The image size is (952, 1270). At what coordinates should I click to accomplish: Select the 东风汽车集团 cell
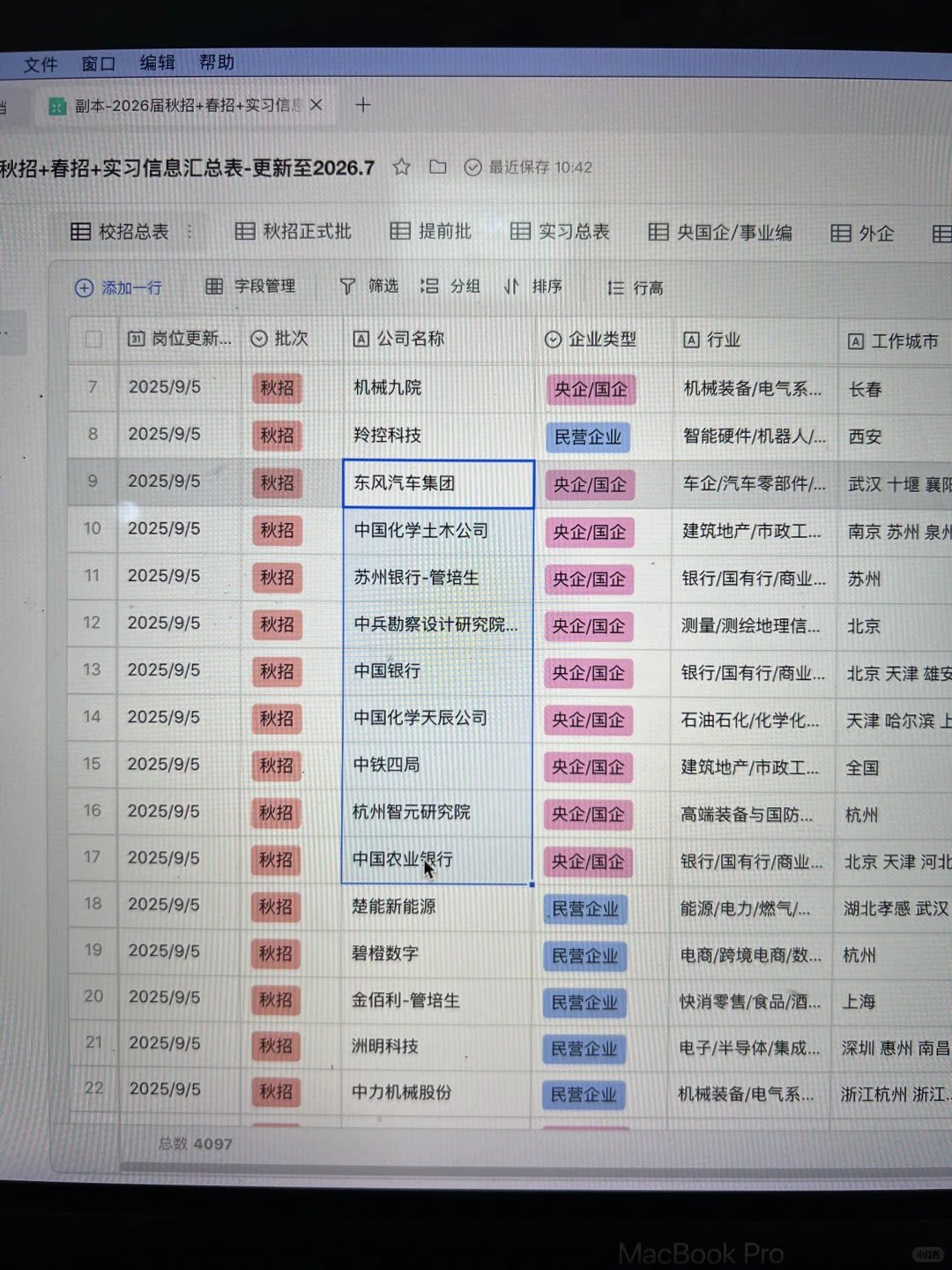click(438, 483)
